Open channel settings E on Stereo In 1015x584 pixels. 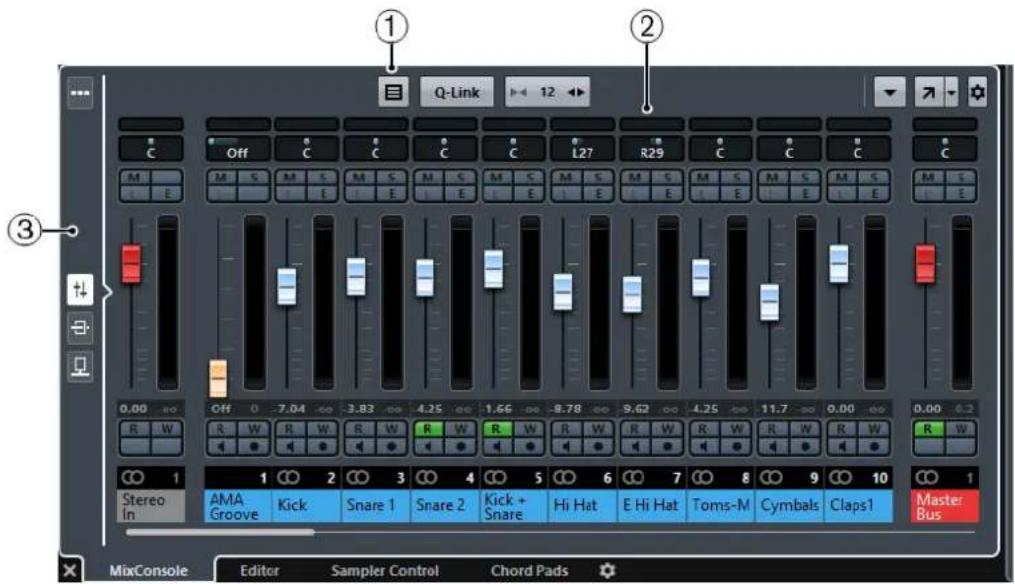(x=168, y=193)
